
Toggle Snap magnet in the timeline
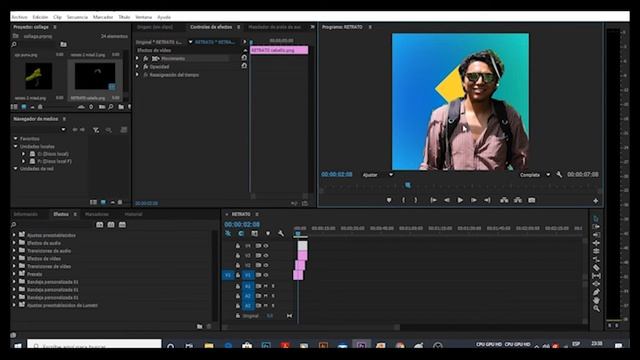click(241, 233)
